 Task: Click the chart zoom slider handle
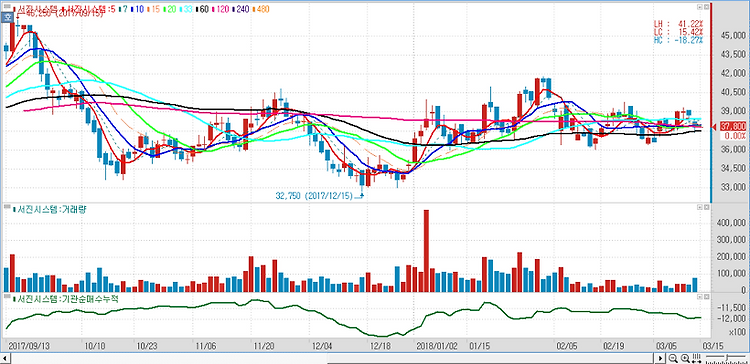click(x=727, y=357)
